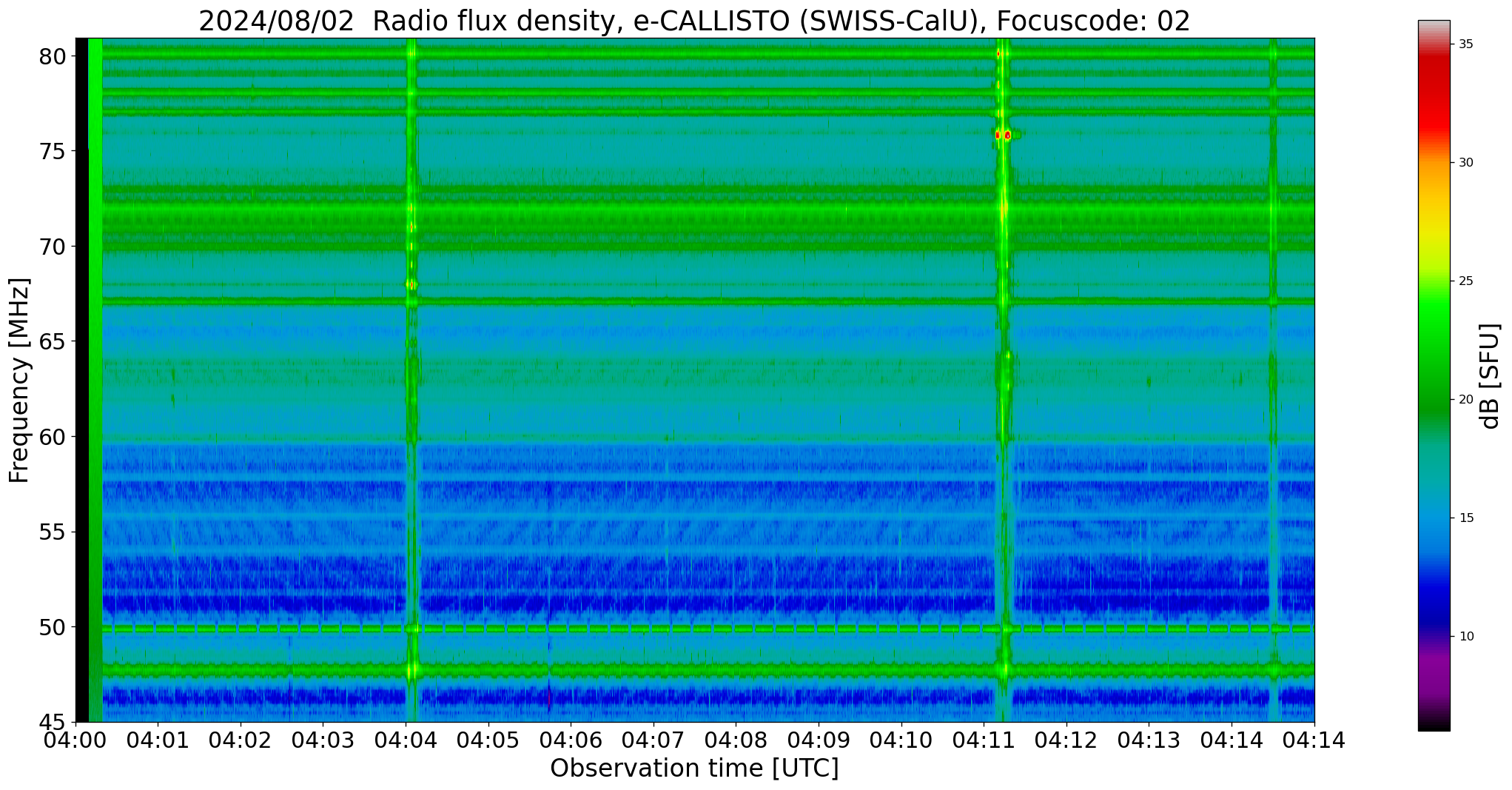
Task: Click the 04:13 time tick label
Action: click(x=1149, y=740)
